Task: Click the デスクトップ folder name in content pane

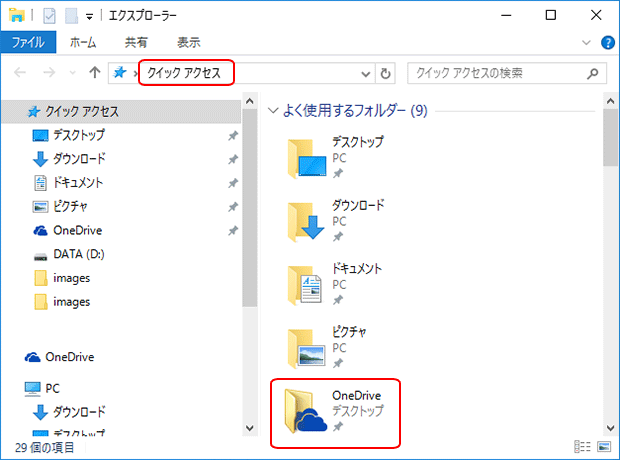Action: [x=358, y=142]
